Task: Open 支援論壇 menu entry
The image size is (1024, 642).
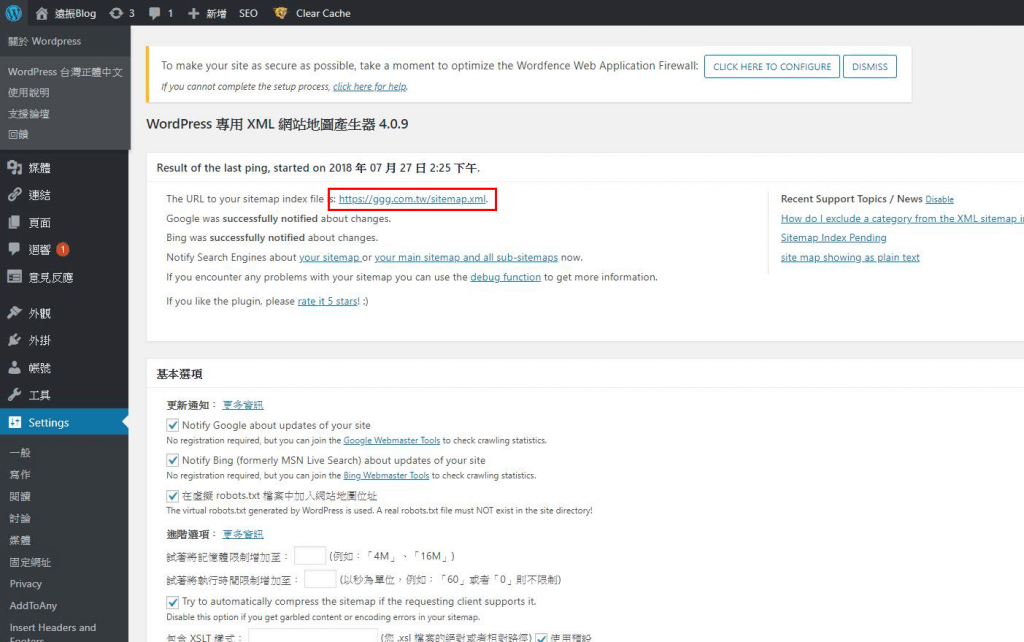Action: pyautogui.click(x=29, y=114)
